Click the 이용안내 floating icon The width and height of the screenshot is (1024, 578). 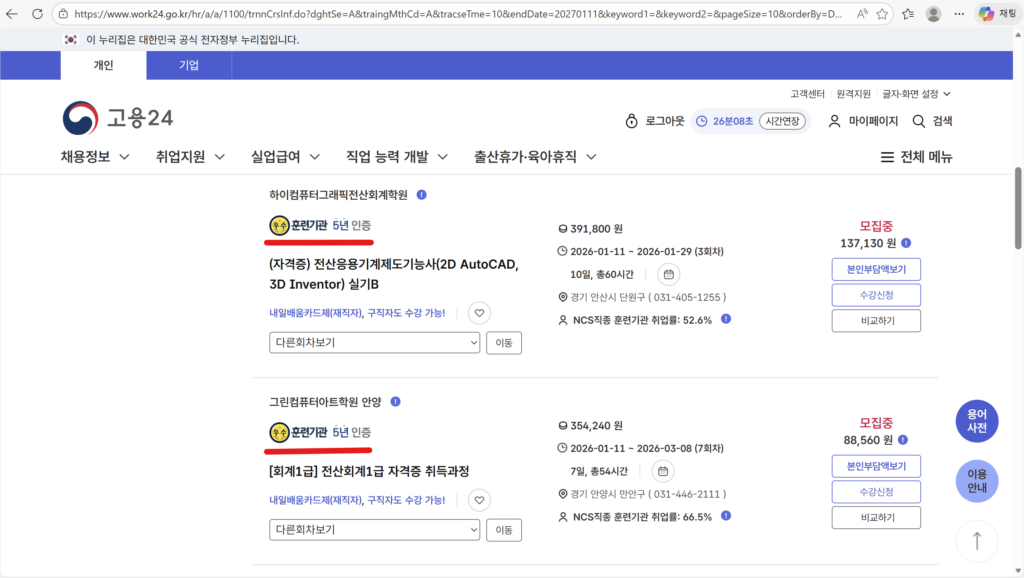(x=977, y=481)
